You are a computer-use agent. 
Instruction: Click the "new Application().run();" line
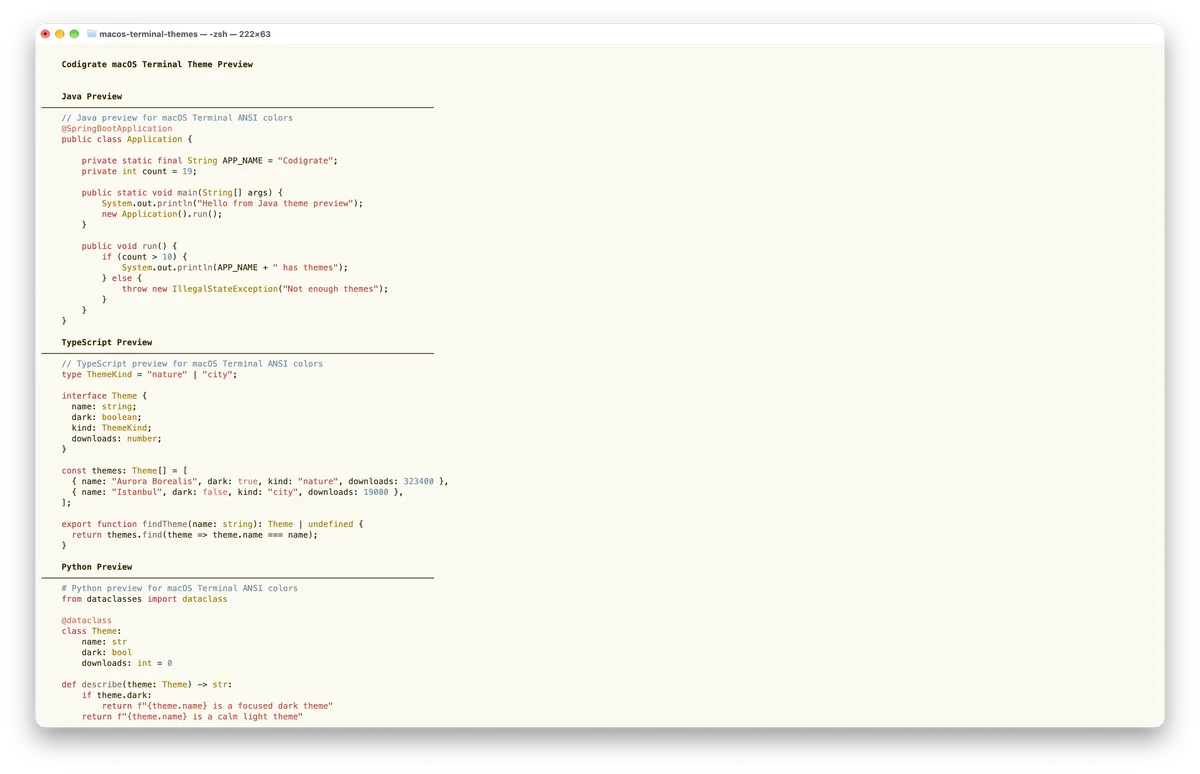(x=162, y=214)
